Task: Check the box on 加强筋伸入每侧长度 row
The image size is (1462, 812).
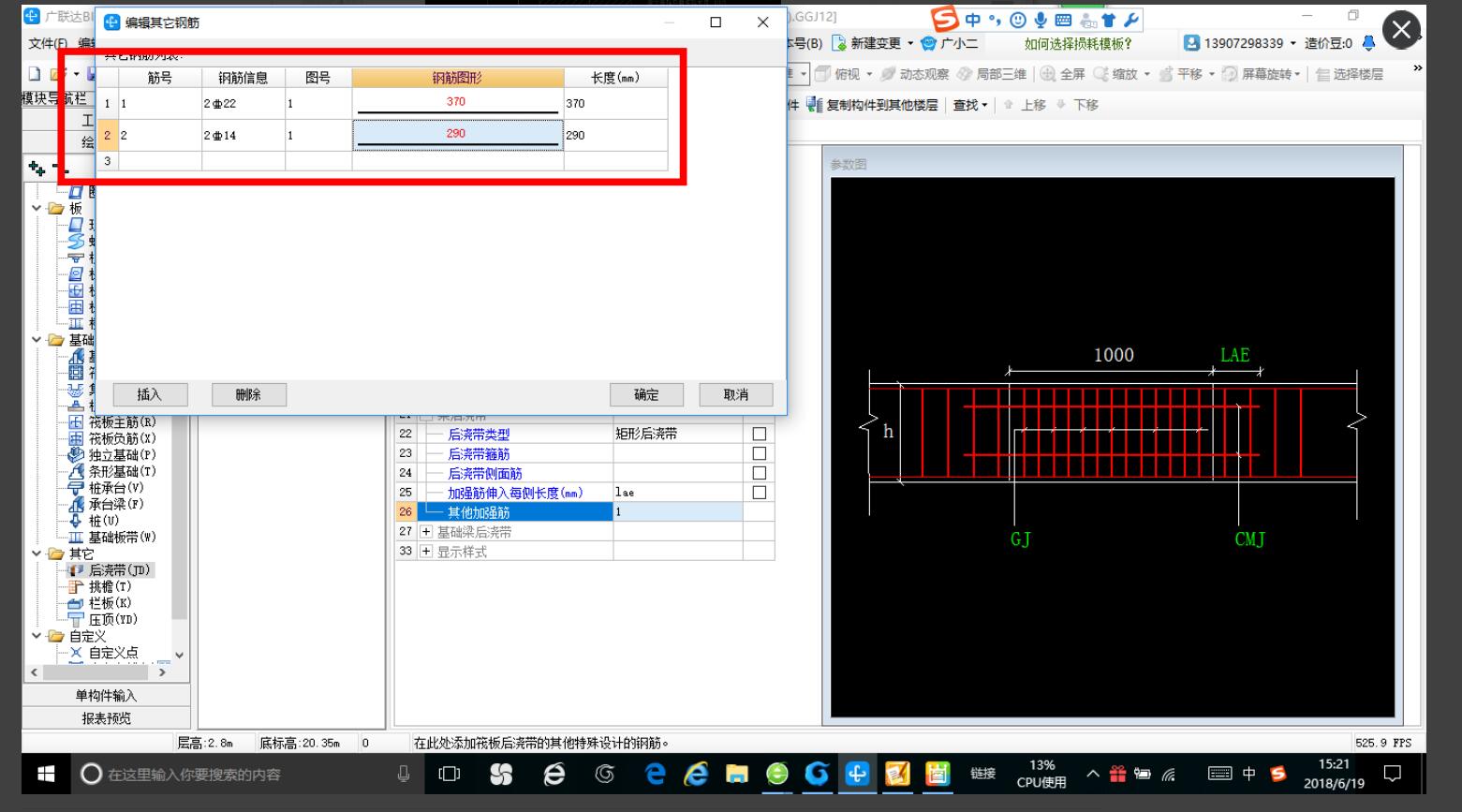Action: (760, 493)
